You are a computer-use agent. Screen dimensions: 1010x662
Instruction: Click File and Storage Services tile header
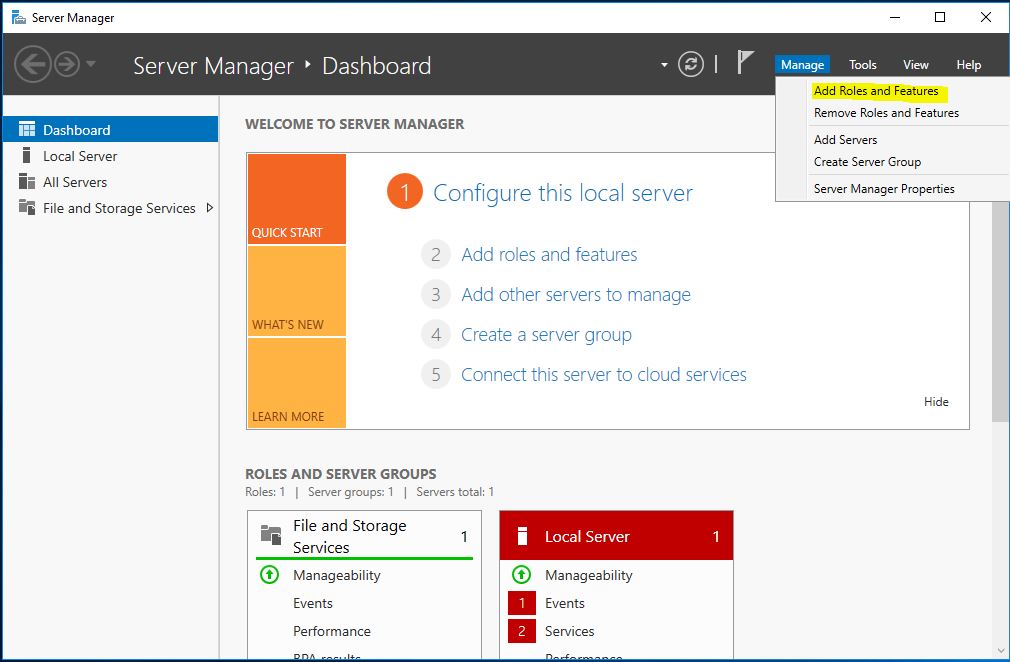coord(365,536)
